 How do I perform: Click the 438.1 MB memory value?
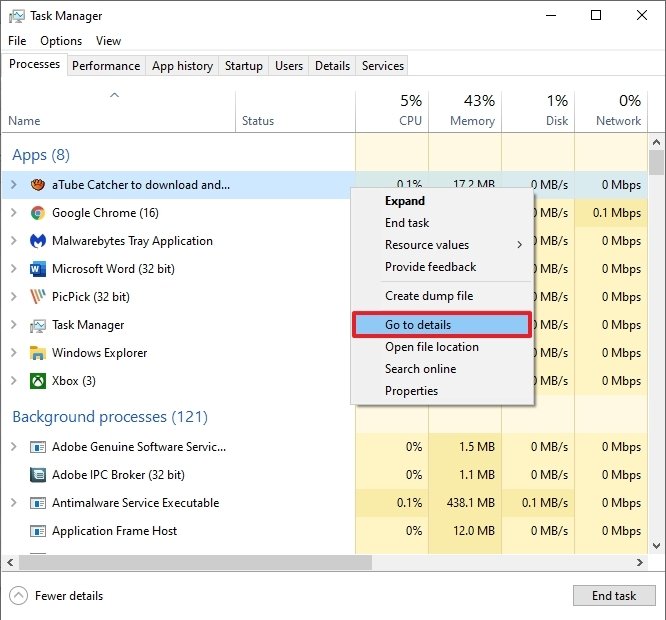[x=471, y=503]
